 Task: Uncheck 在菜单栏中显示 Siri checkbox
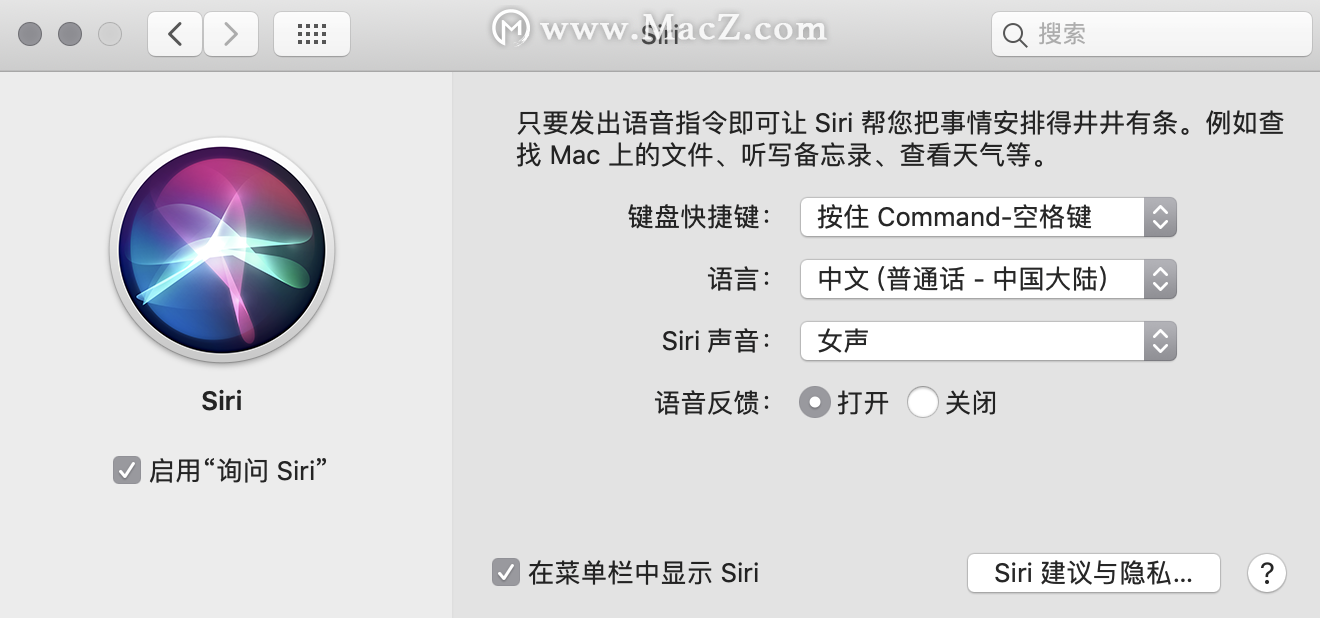506,573
